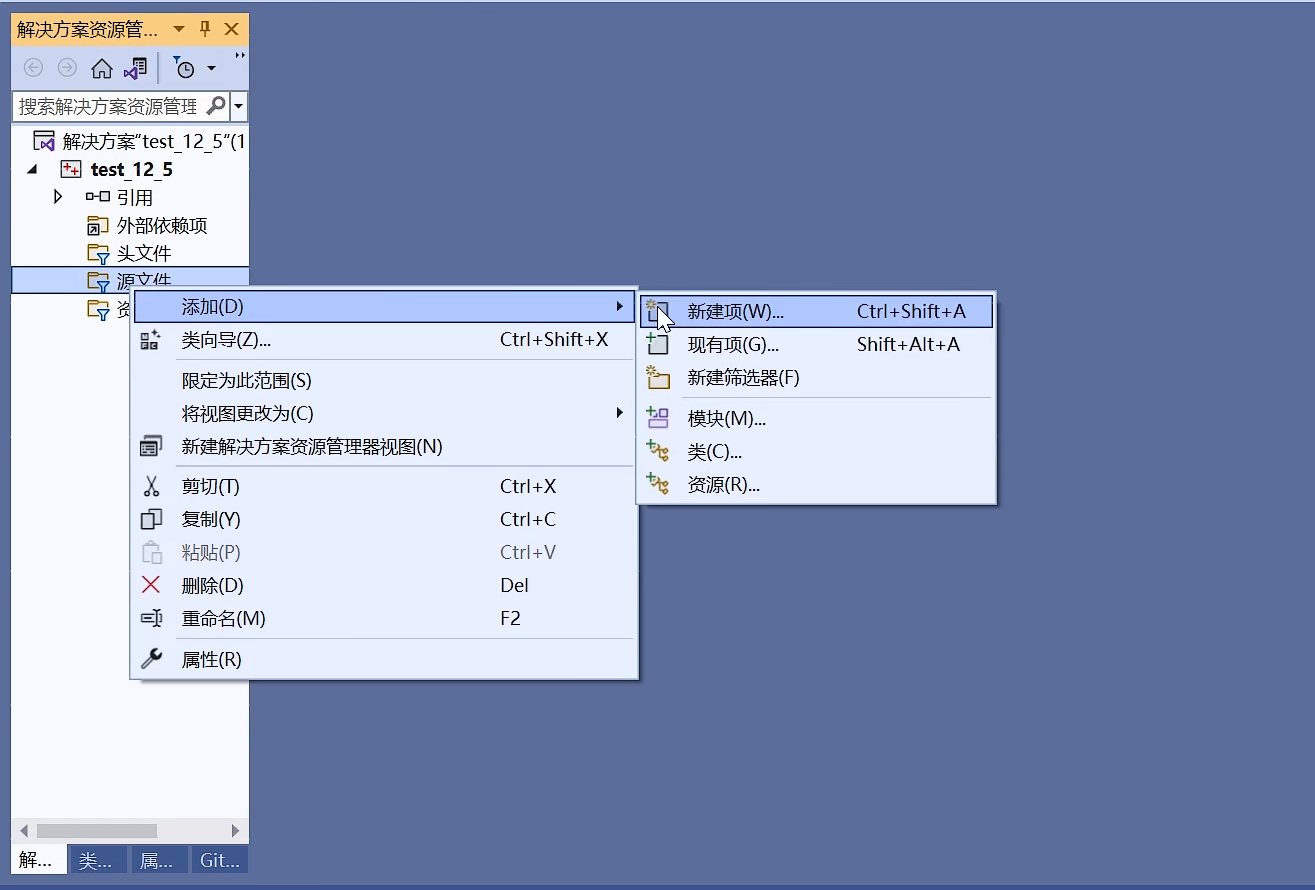This screenshot has width=1315, height=890.
Task: Click the add class icon
Action: pyautogui.click(x=657, y=451)
